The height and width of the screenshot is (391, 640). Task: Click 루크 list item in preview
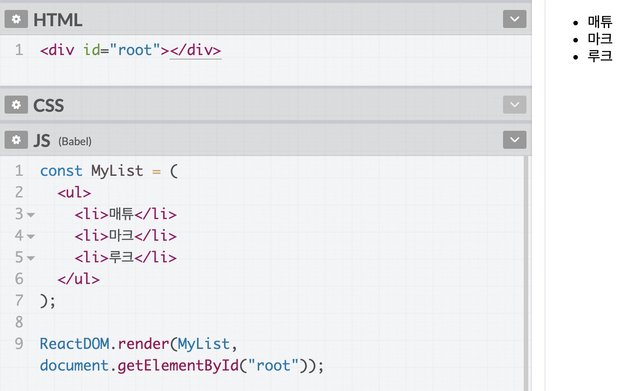point(600,56)
